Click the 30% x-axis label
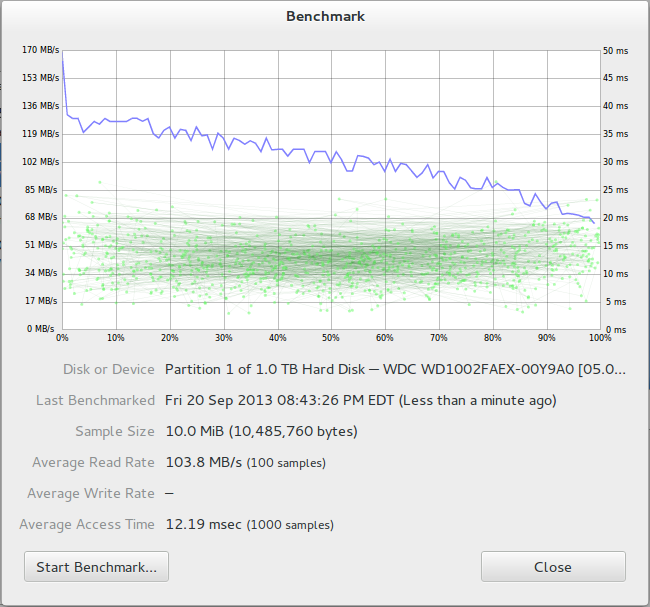Viewport: 650px width, 607px height. [223, 337]
